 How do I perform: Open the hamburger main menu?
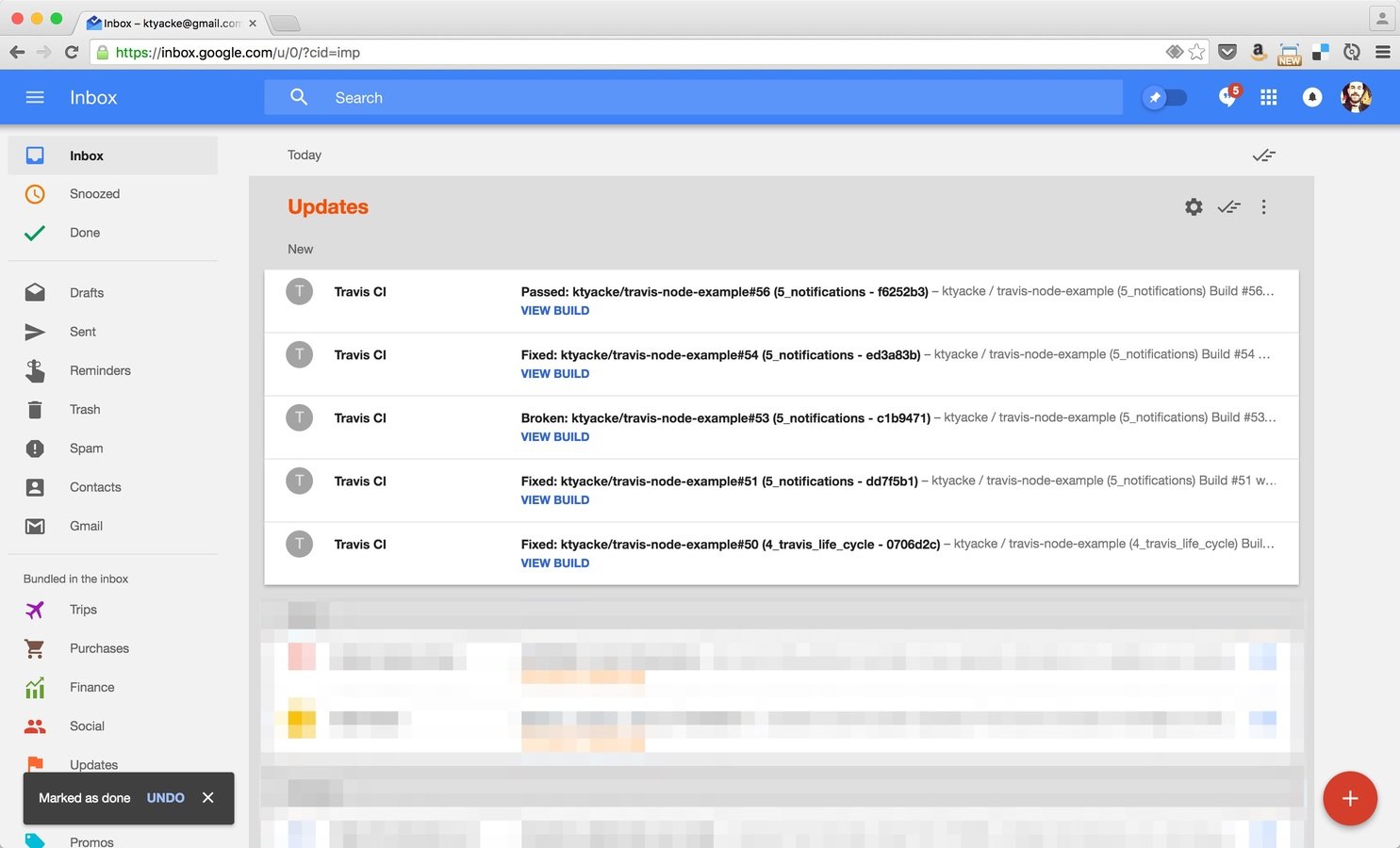pos(35,97)
